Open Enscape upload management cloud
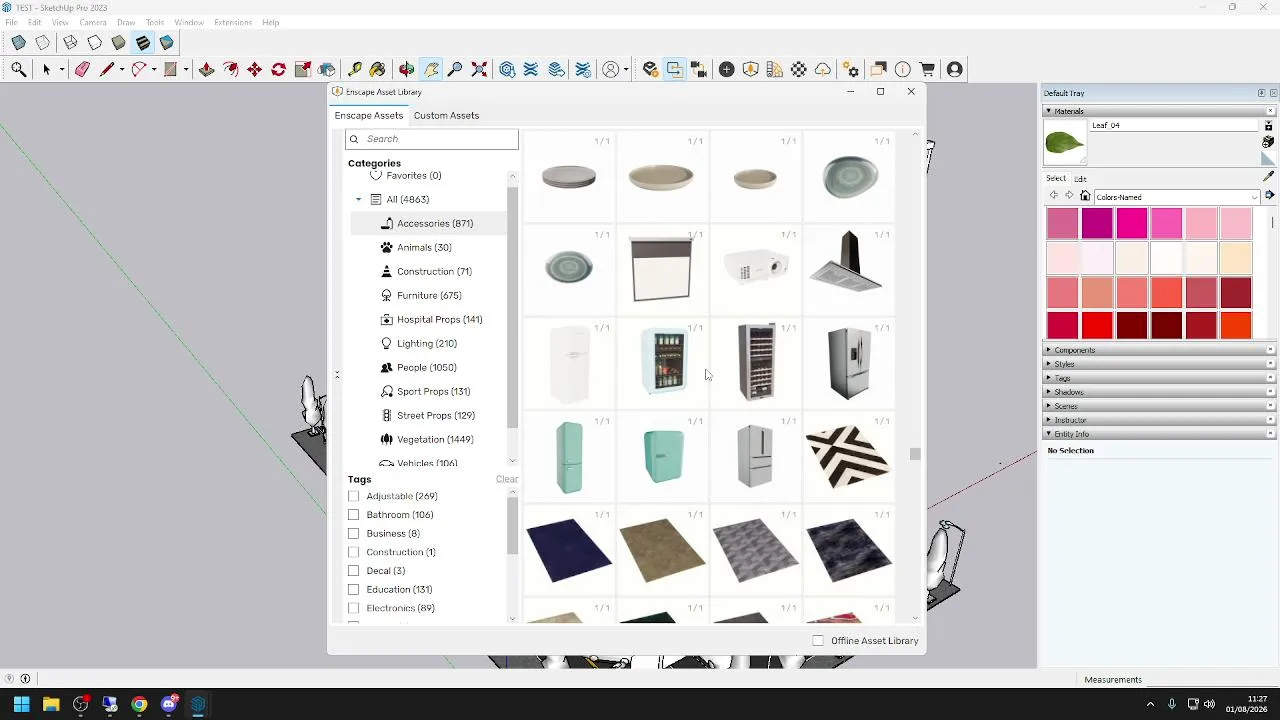The width and height of the screenshot is (1280, 720). (x=823, y=69)
